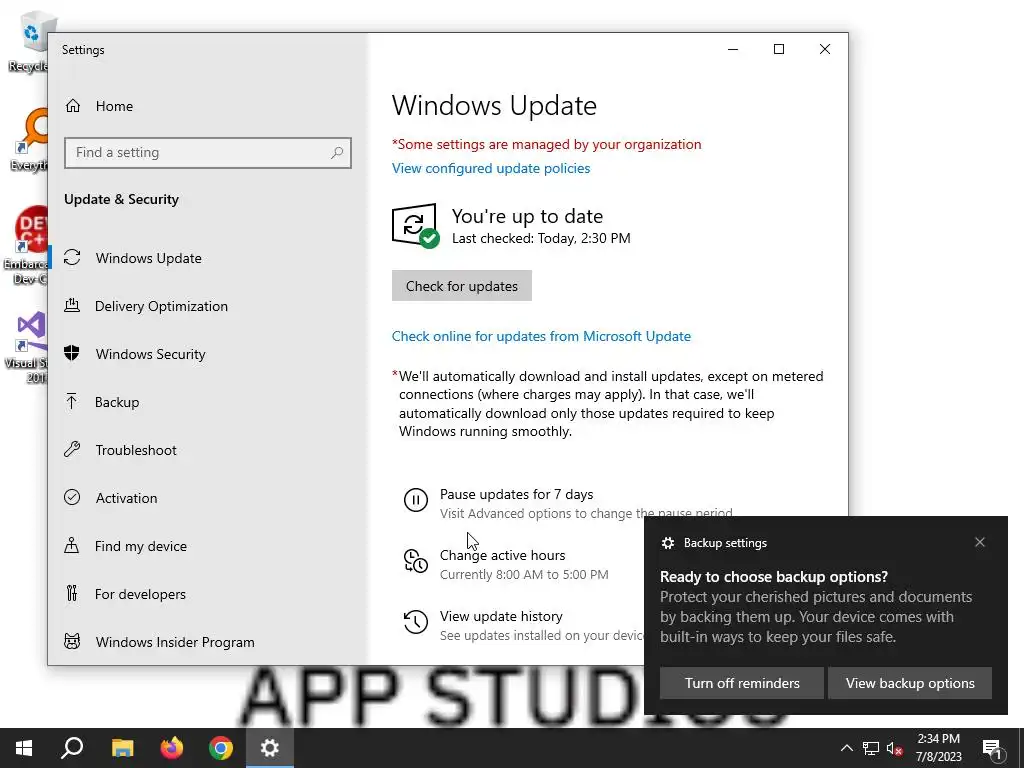Open the Backup settings page
This screenshot has height=768, width=1024.
tap(208, 402)
